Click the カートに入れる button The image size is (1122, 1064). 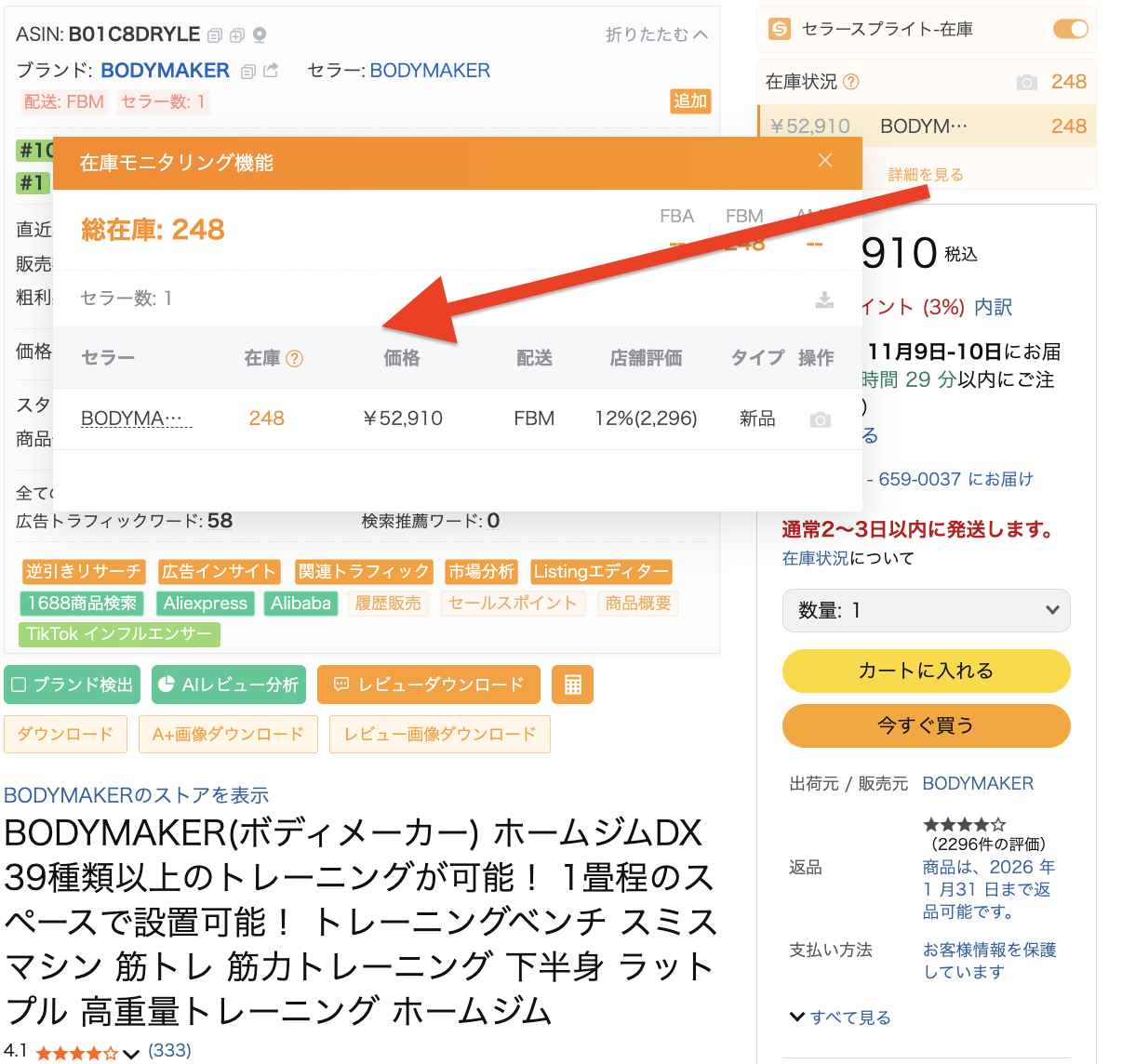pos(926,672)
